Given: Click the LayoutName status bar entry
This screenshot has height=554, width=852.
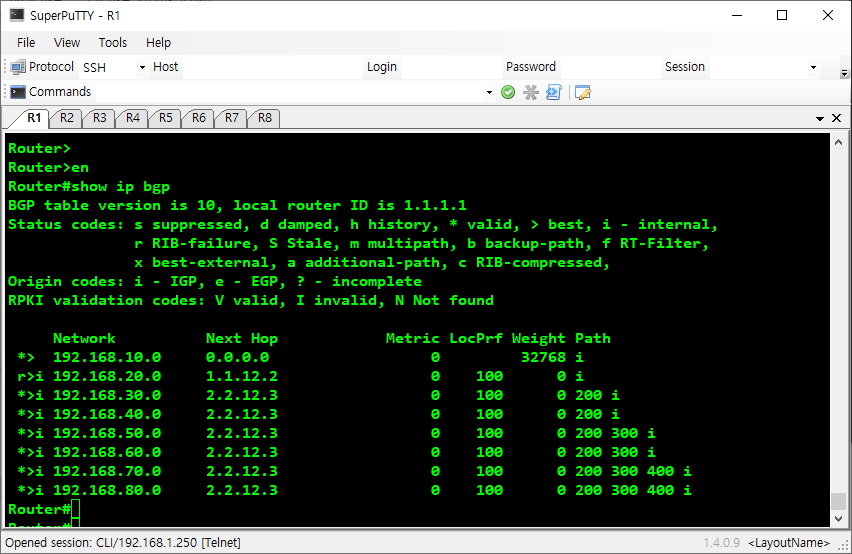Looking at the screenshot, I should (x=788, y=543).
